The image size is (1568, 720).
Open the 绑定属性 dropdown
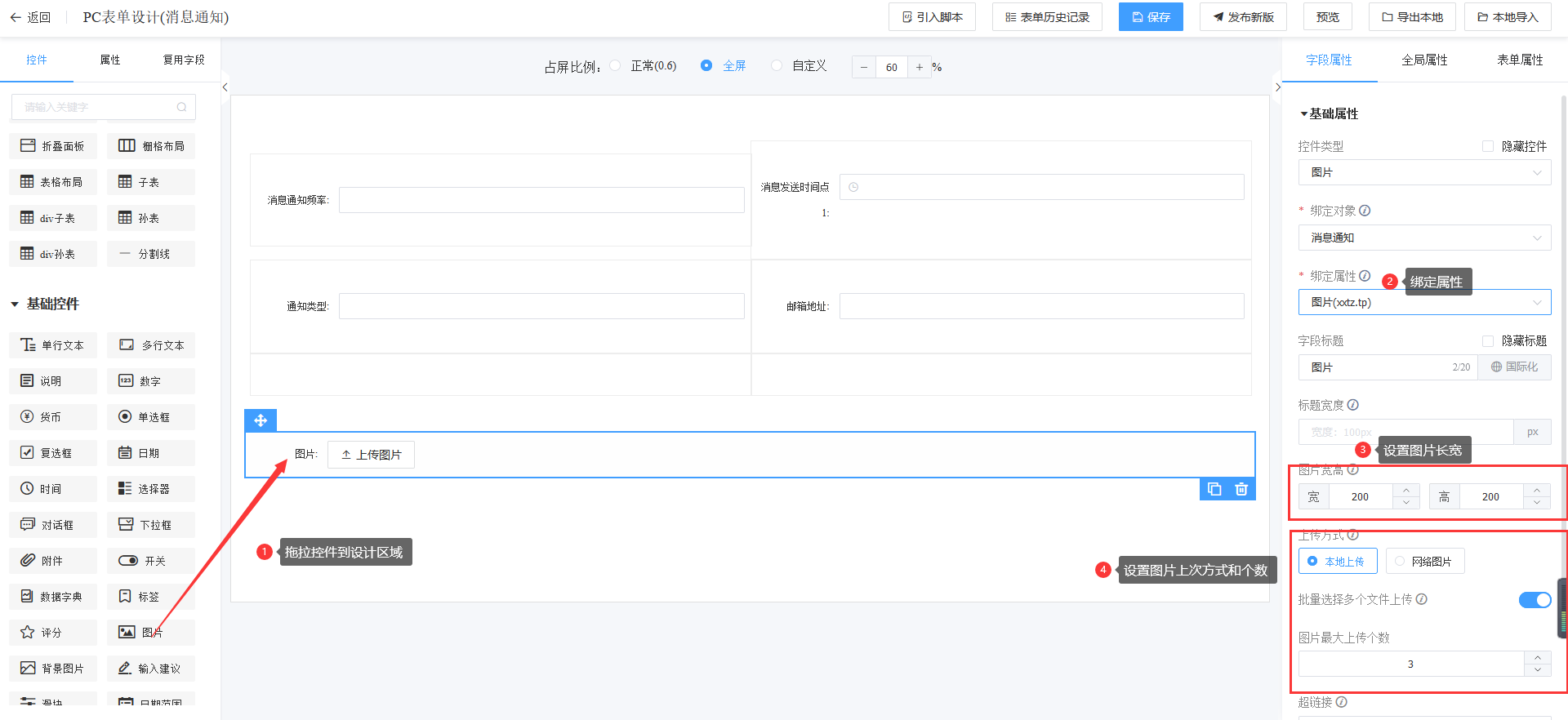tap(1424, 302)
